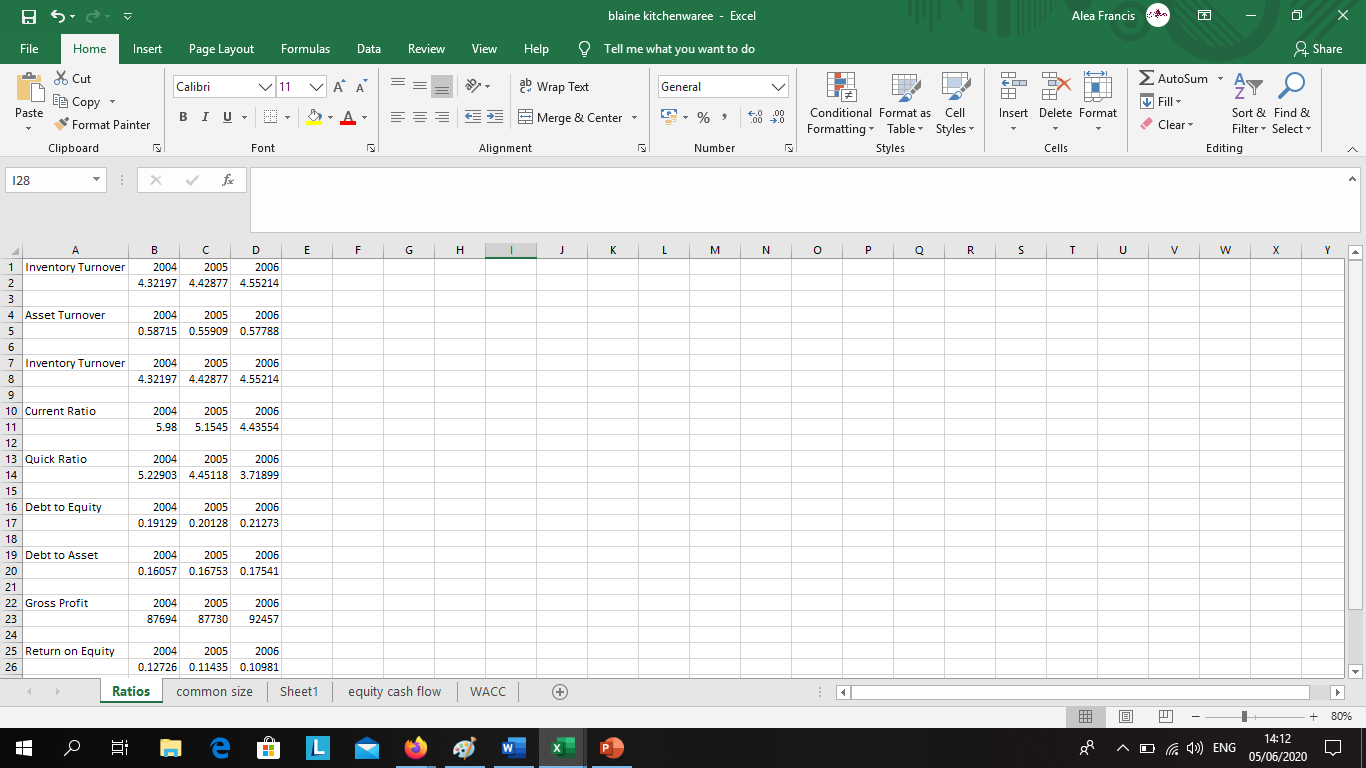This screenshot has width=1366, height=768.
Task: Open Format as Table gallery
Action: [x=905, y=104]
